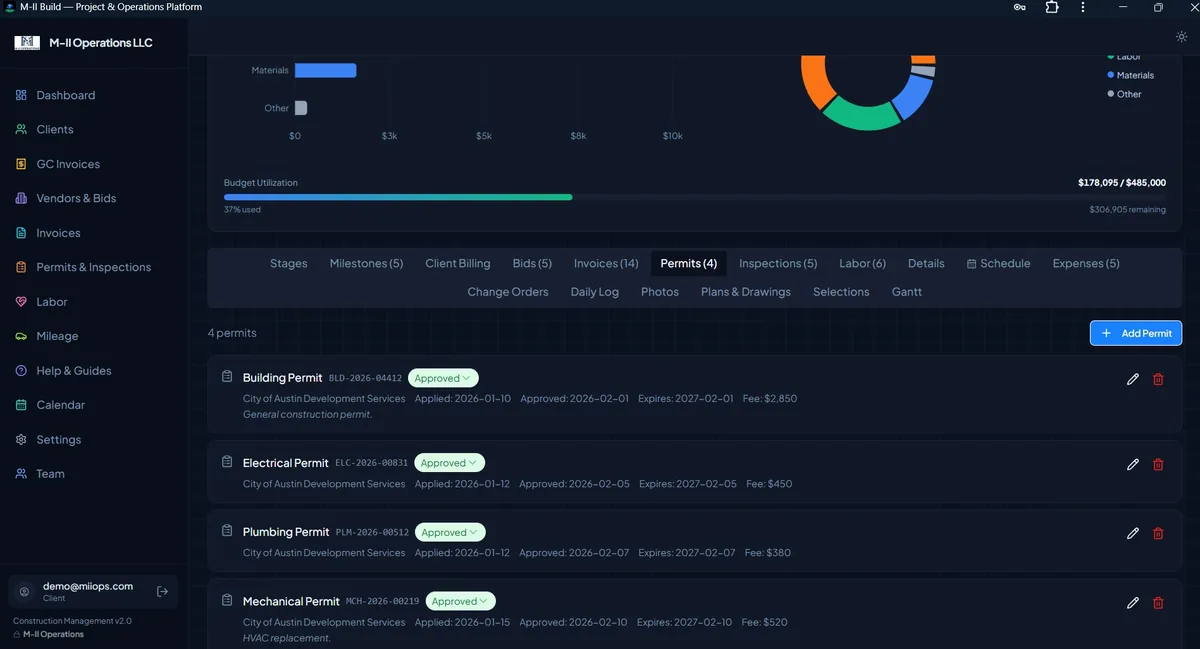Delete the Building Permit with trash icon

tap(1158, 379)
